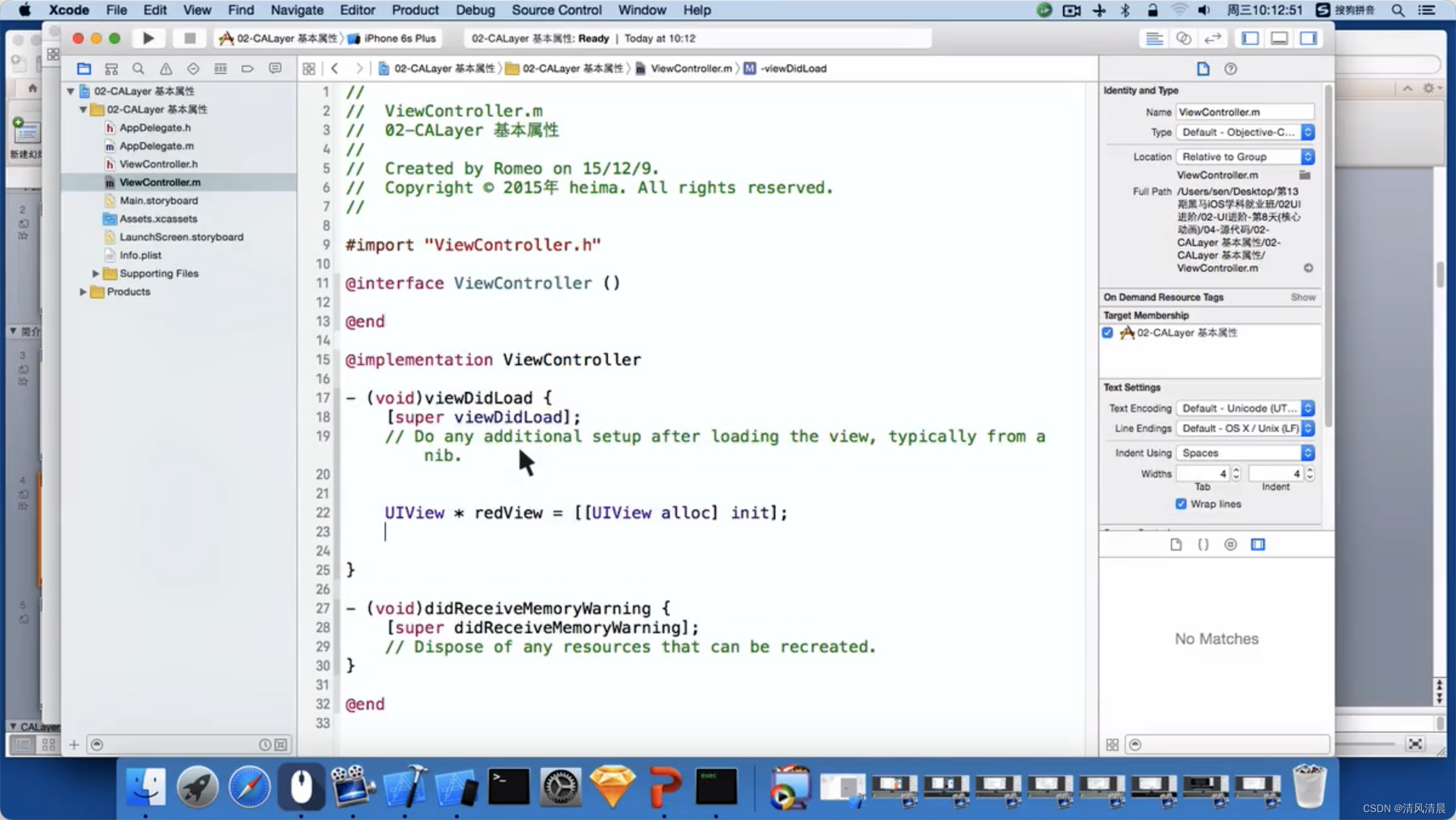
Task: Run the project with the Play button
Action: coord(148,38)
